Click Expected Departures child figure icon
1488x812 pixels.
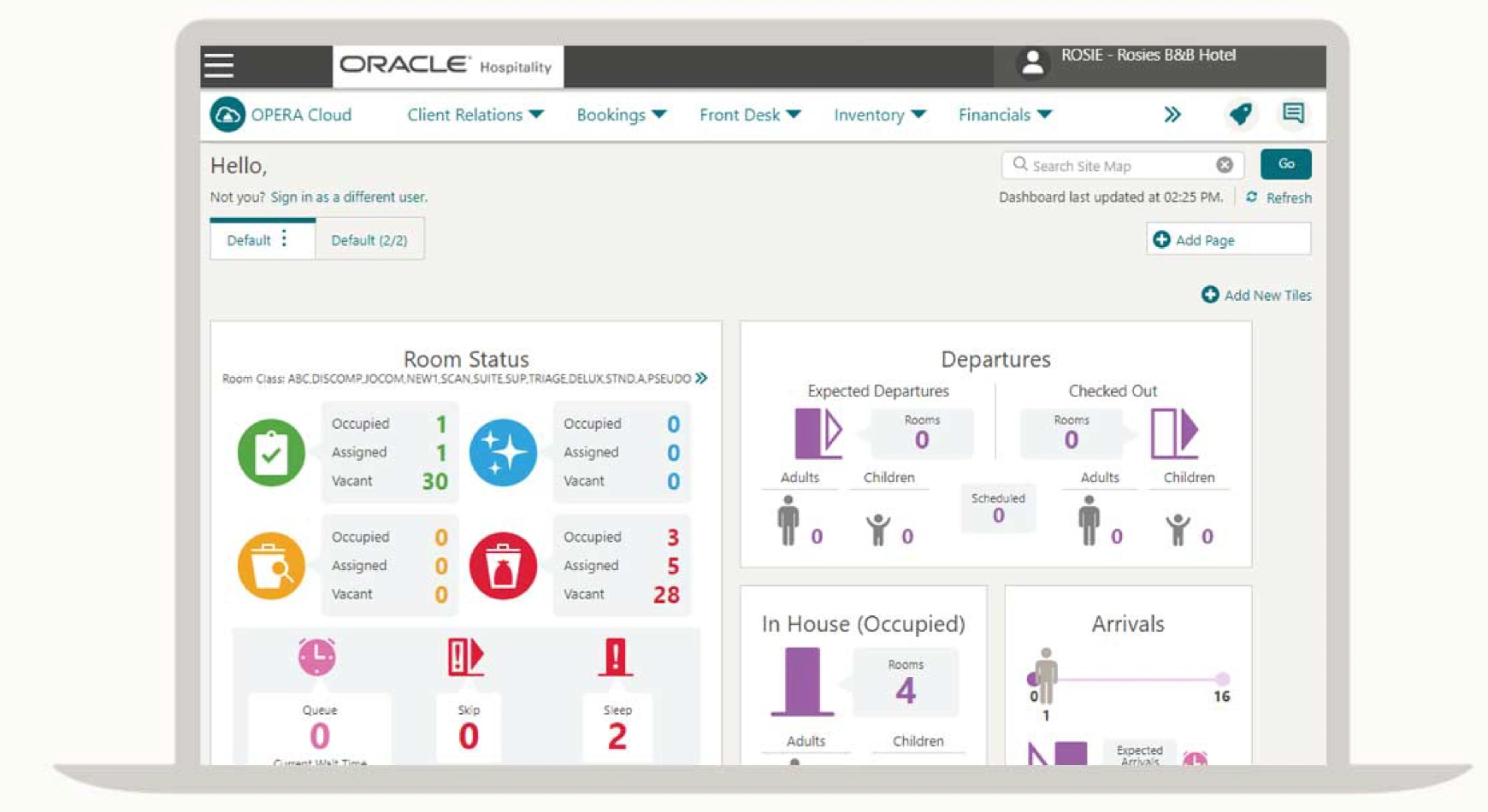pyautogui.click(x=877, y=529)
